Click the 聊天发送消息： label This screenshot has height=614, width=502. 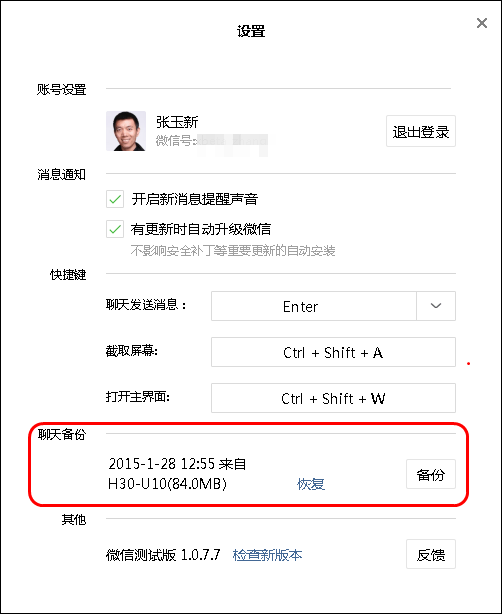point(146,305)
